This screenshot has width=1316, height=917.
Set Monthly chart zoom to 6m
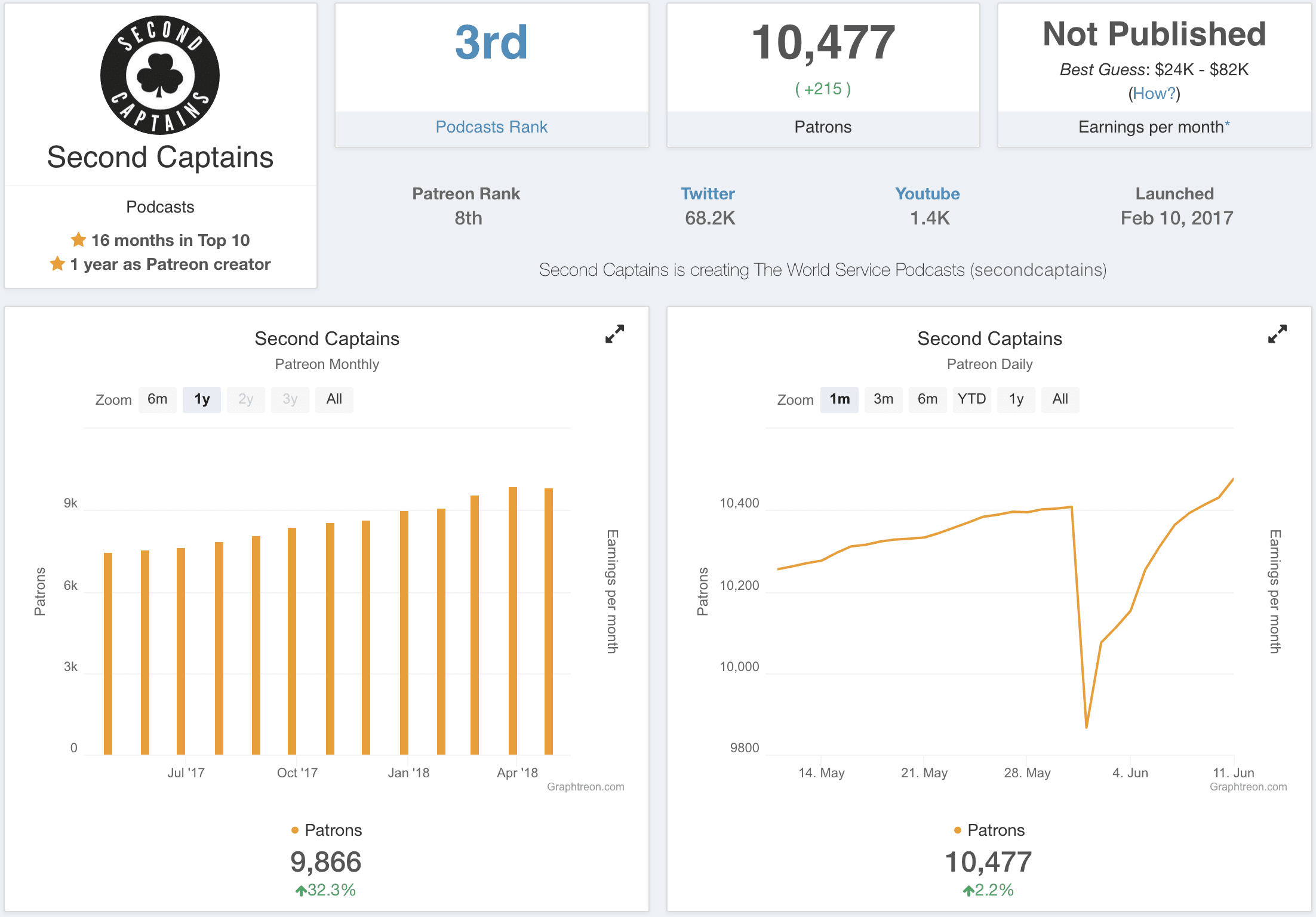pyautogui.click(x=158, y=399)
